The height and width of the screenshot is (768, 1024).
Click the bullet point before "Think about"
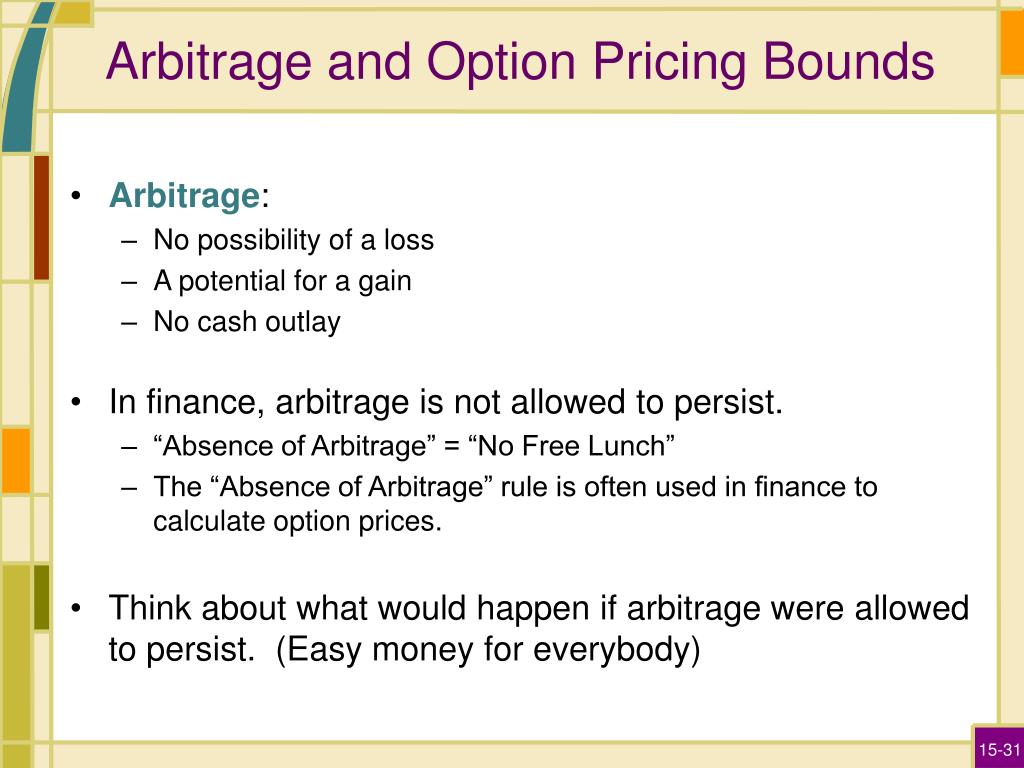[76, 609]
